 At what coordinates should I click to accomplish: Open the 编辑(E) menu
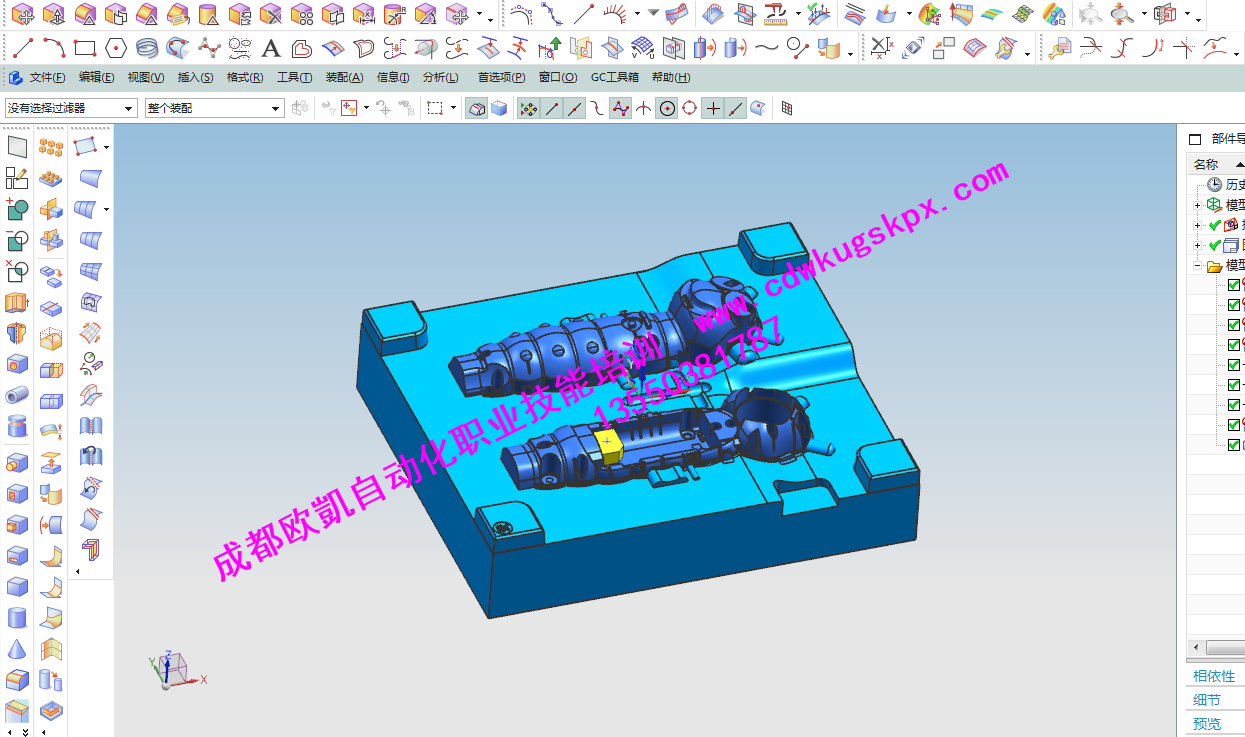(x=96, y=78)
